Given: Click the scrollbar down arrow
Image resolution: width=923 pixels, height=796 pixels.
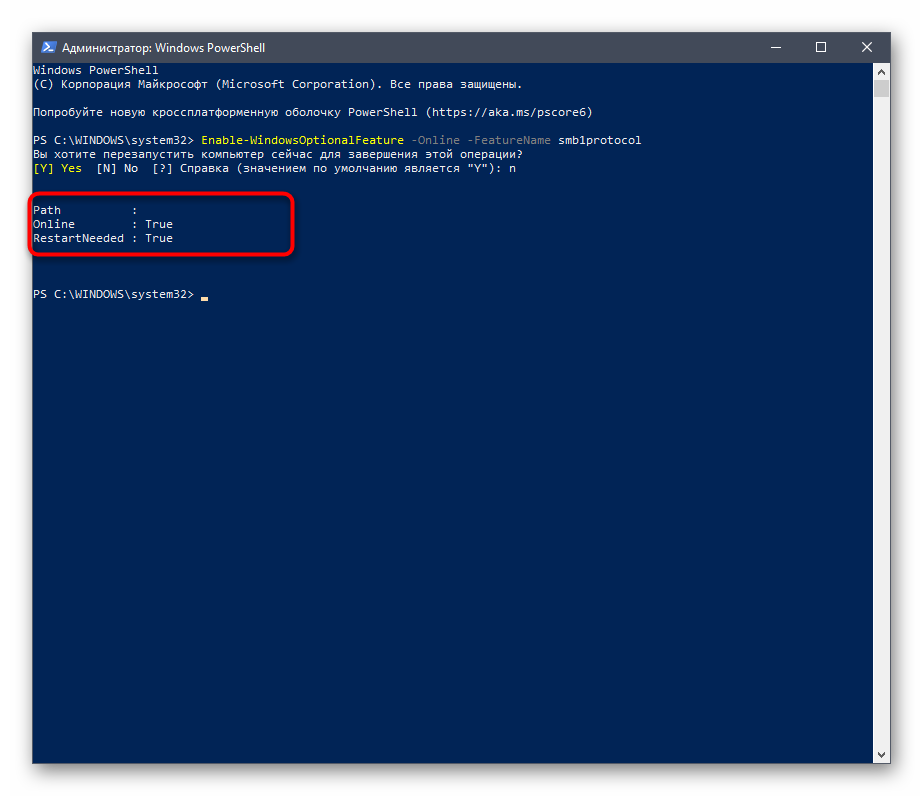Looking at the screenshot, I should point(881,755).
